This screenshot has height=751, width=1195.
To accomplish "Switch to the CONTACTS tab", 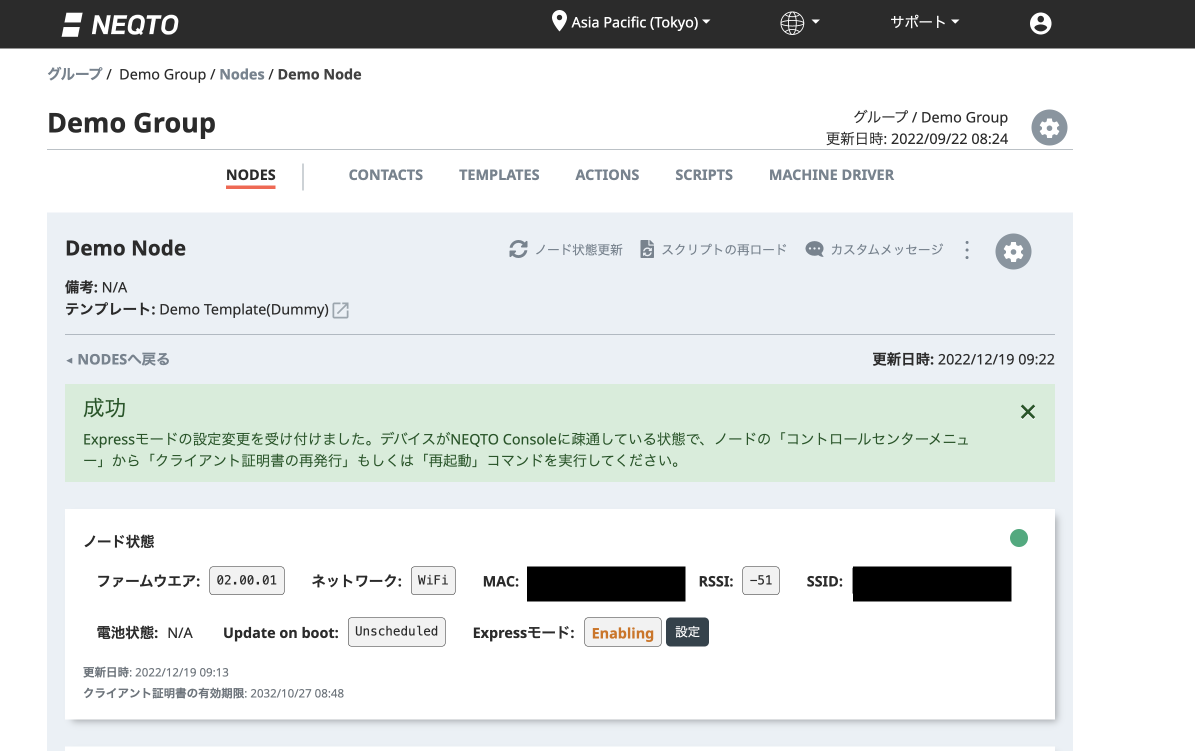I will click(385, 175).
